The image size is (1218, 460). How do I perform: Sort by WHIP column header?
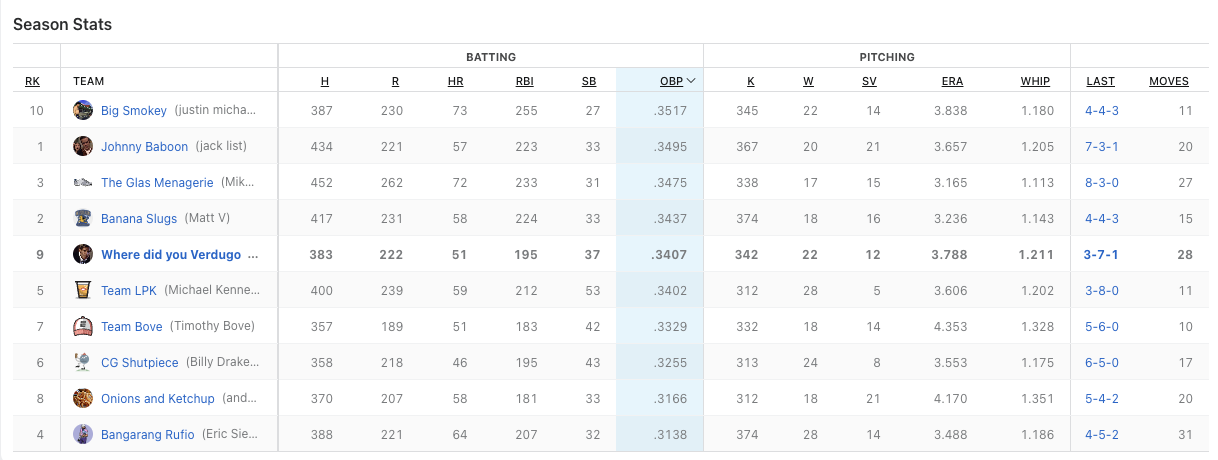click(1035, 81)
